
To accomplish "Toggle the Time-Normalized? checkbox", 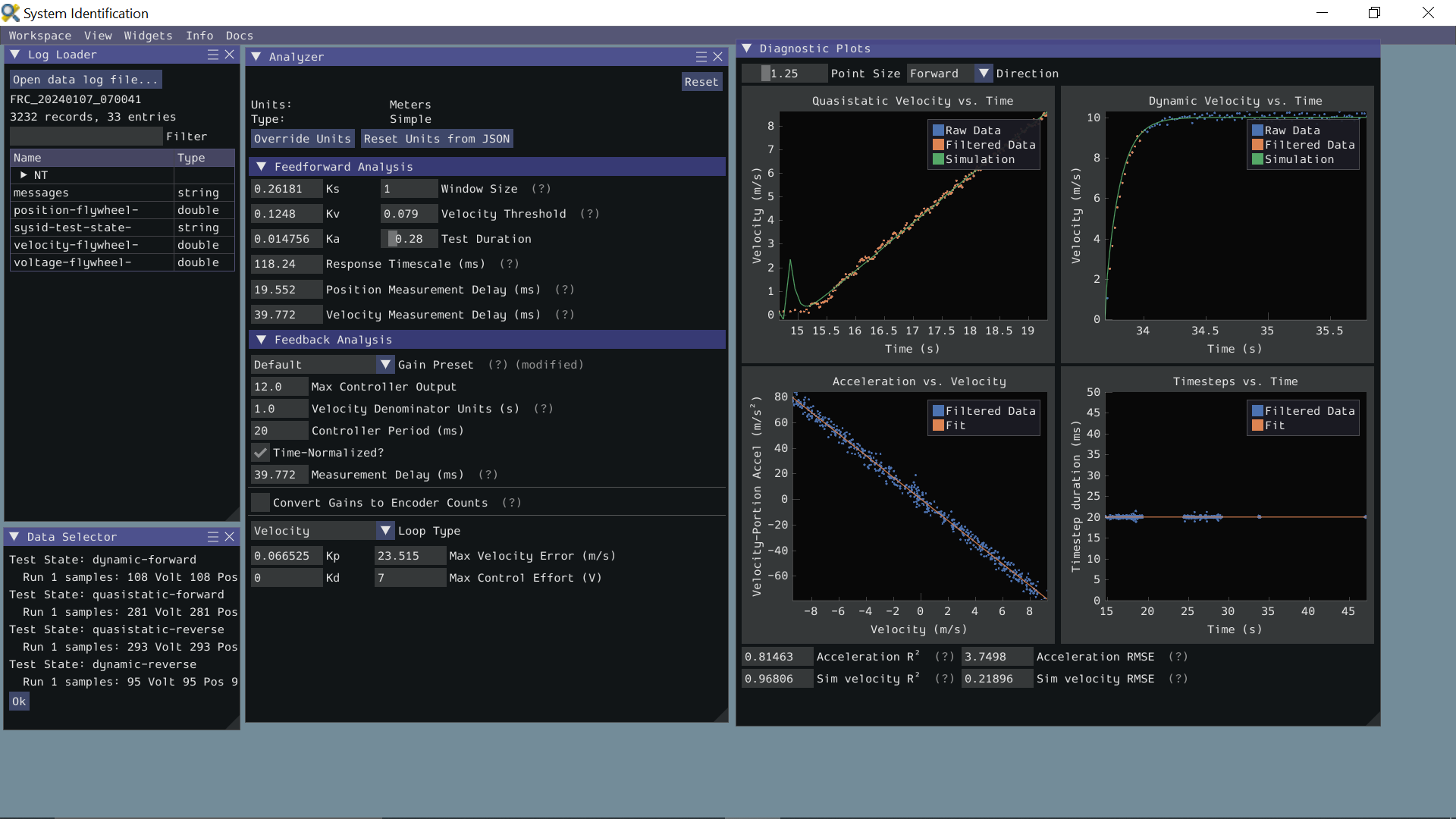I will [x=261, y=453].
